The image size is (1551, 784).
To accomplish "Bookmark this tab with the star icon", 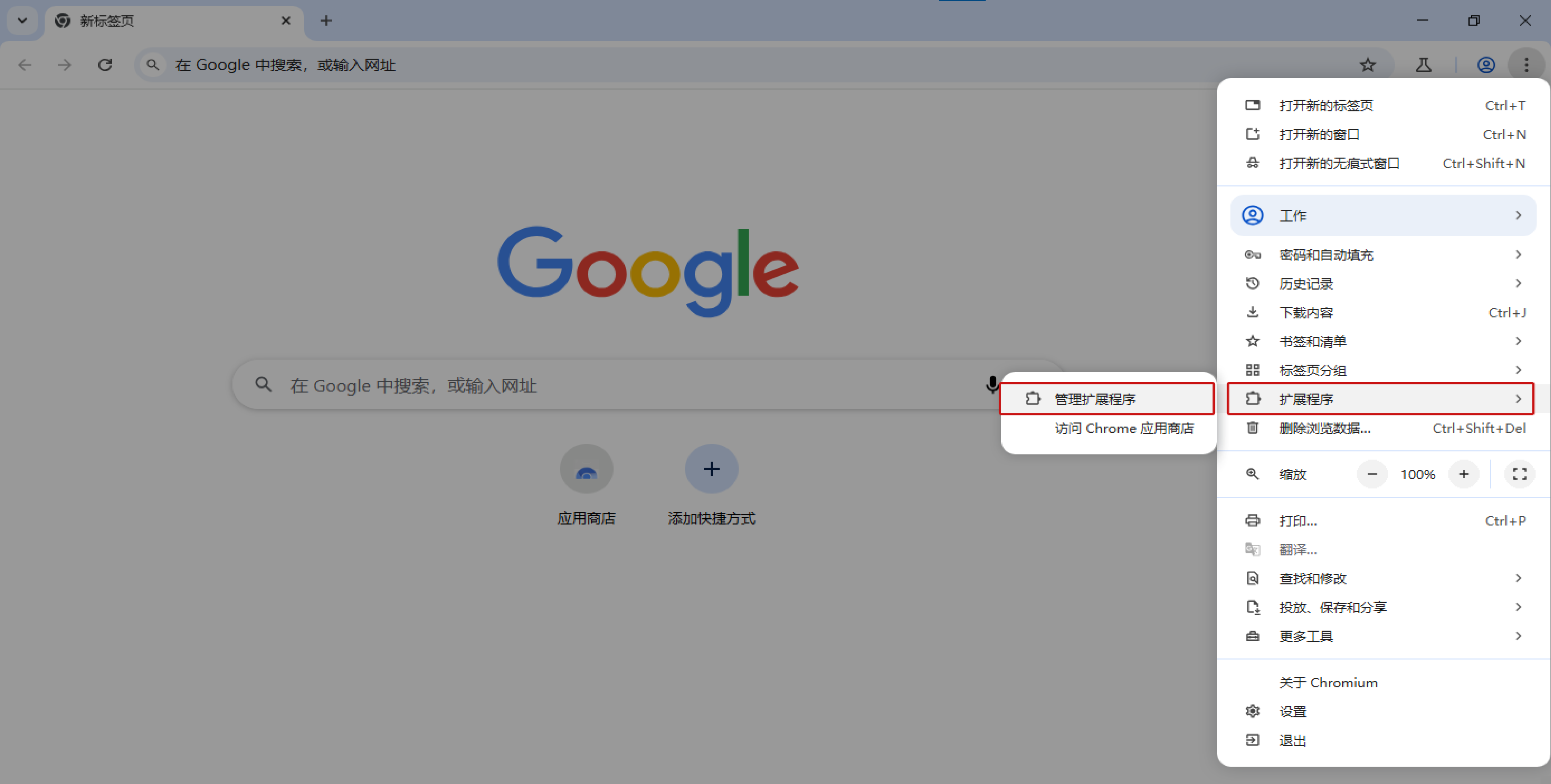I will [x=1367, y=65].
